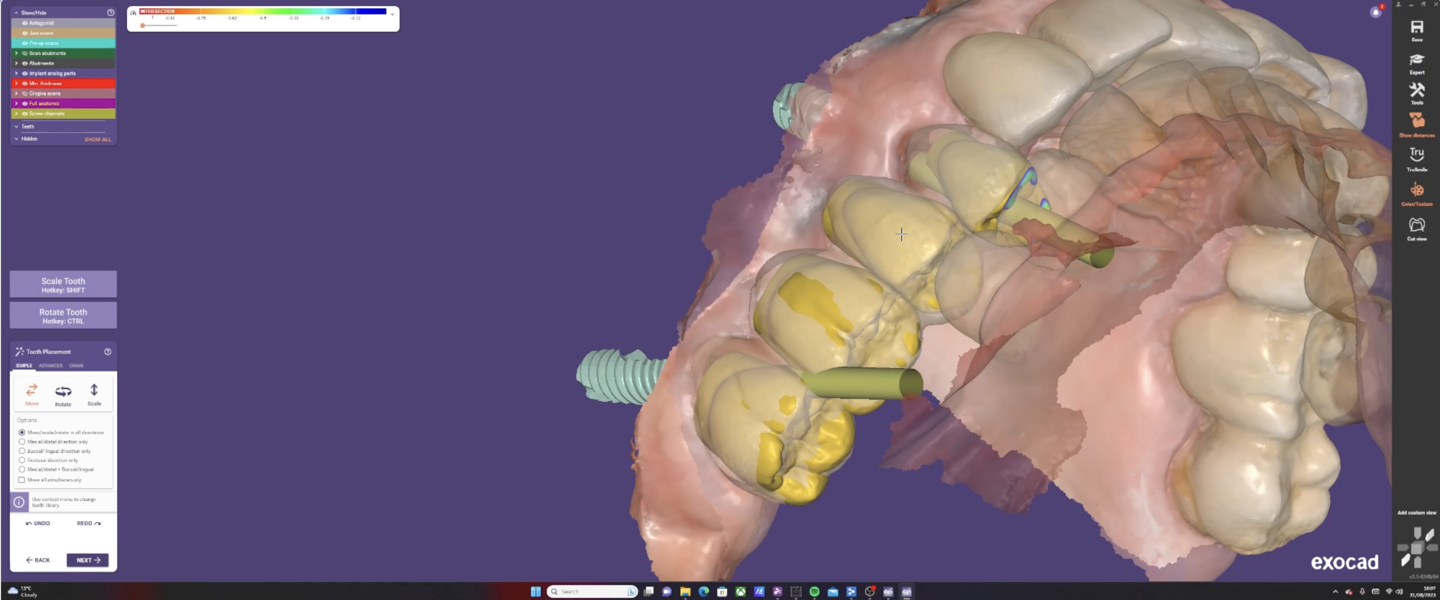Toggle the Color/Texture display icon
This screenshot has width=1440, height=600.
[1416, 191]
